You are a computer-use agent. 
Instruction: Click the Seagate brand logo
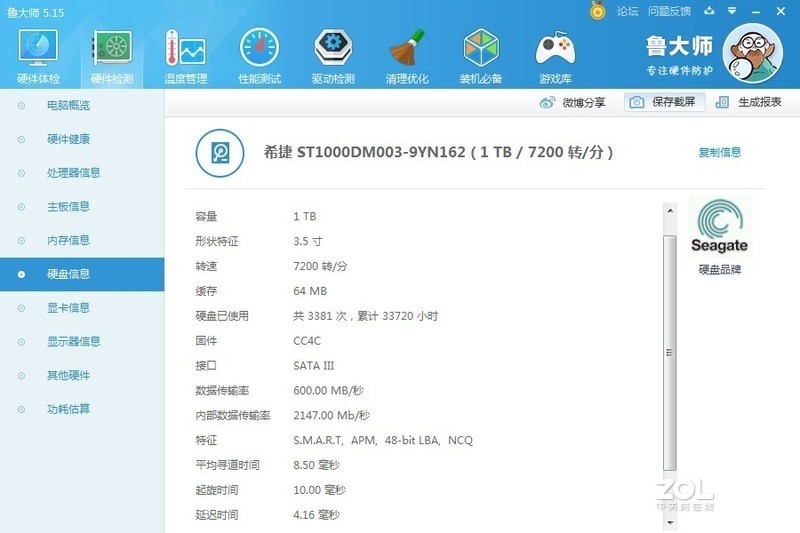(x=719, y=225)
